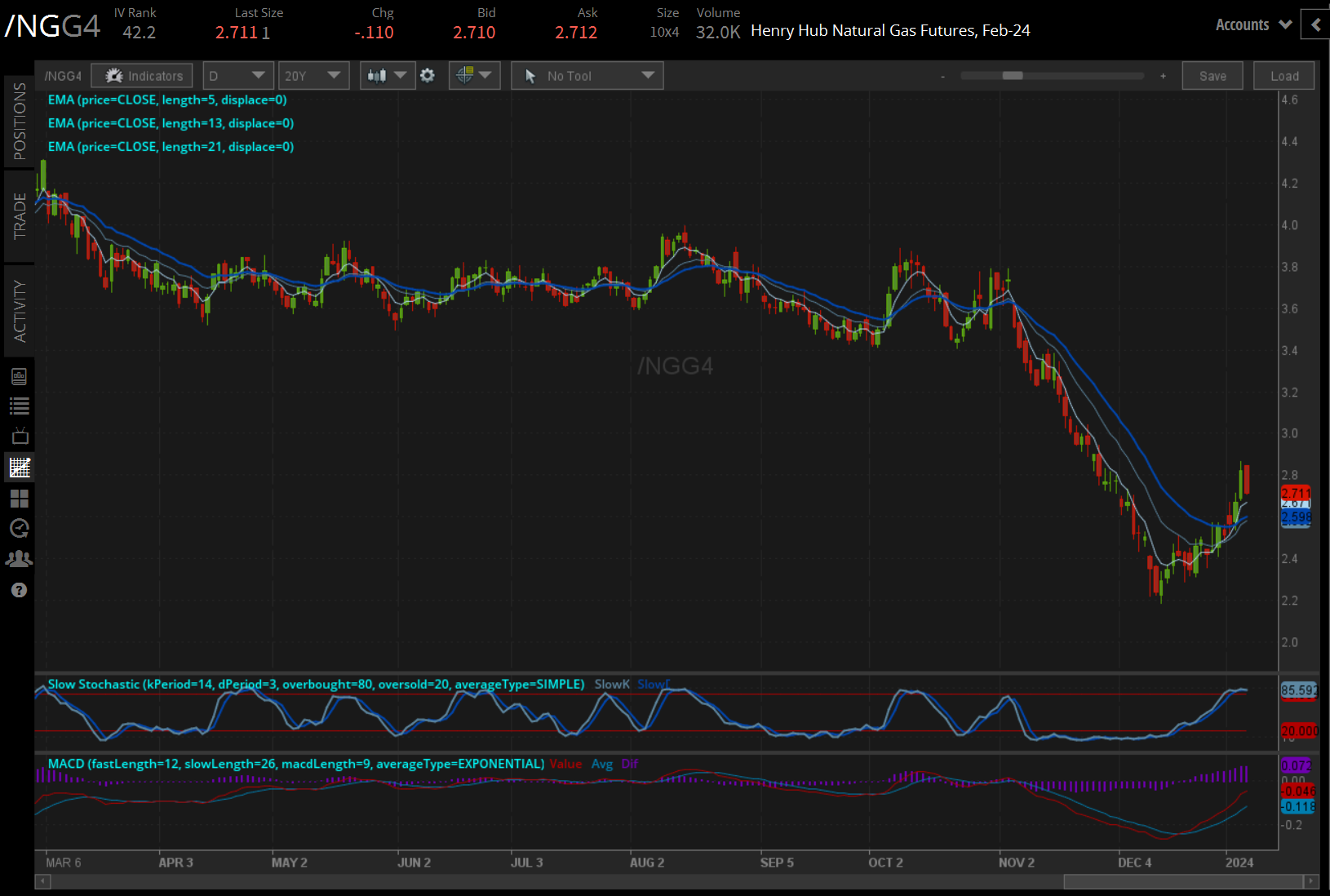The image size is (1330, 896).
Task: Click the chart zoom slider handle
Action: 1013,76
